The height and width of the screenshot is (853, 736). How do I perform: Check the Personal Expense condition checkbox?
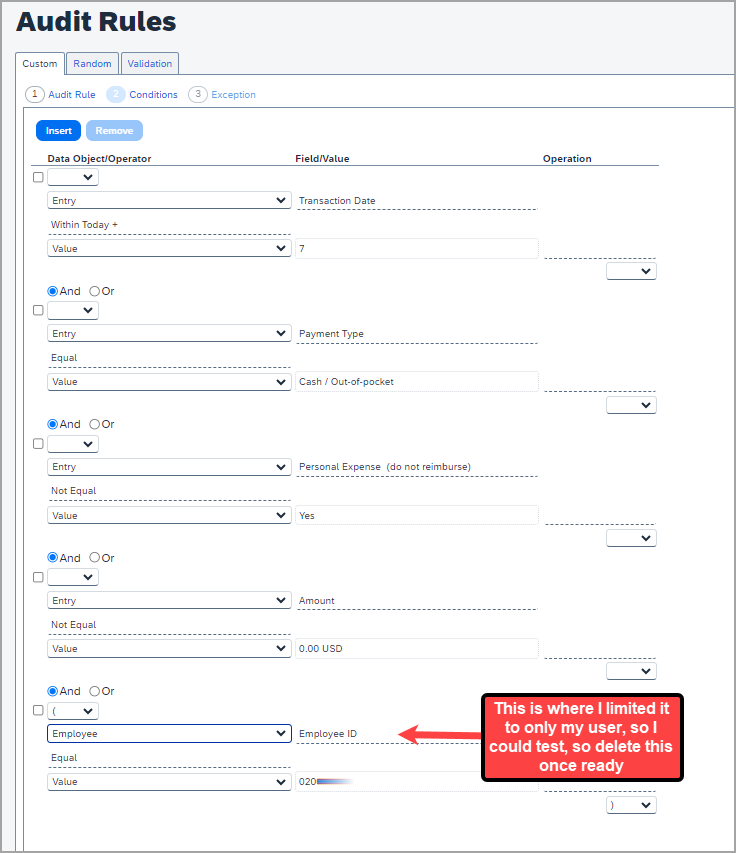tap(38, 444)
